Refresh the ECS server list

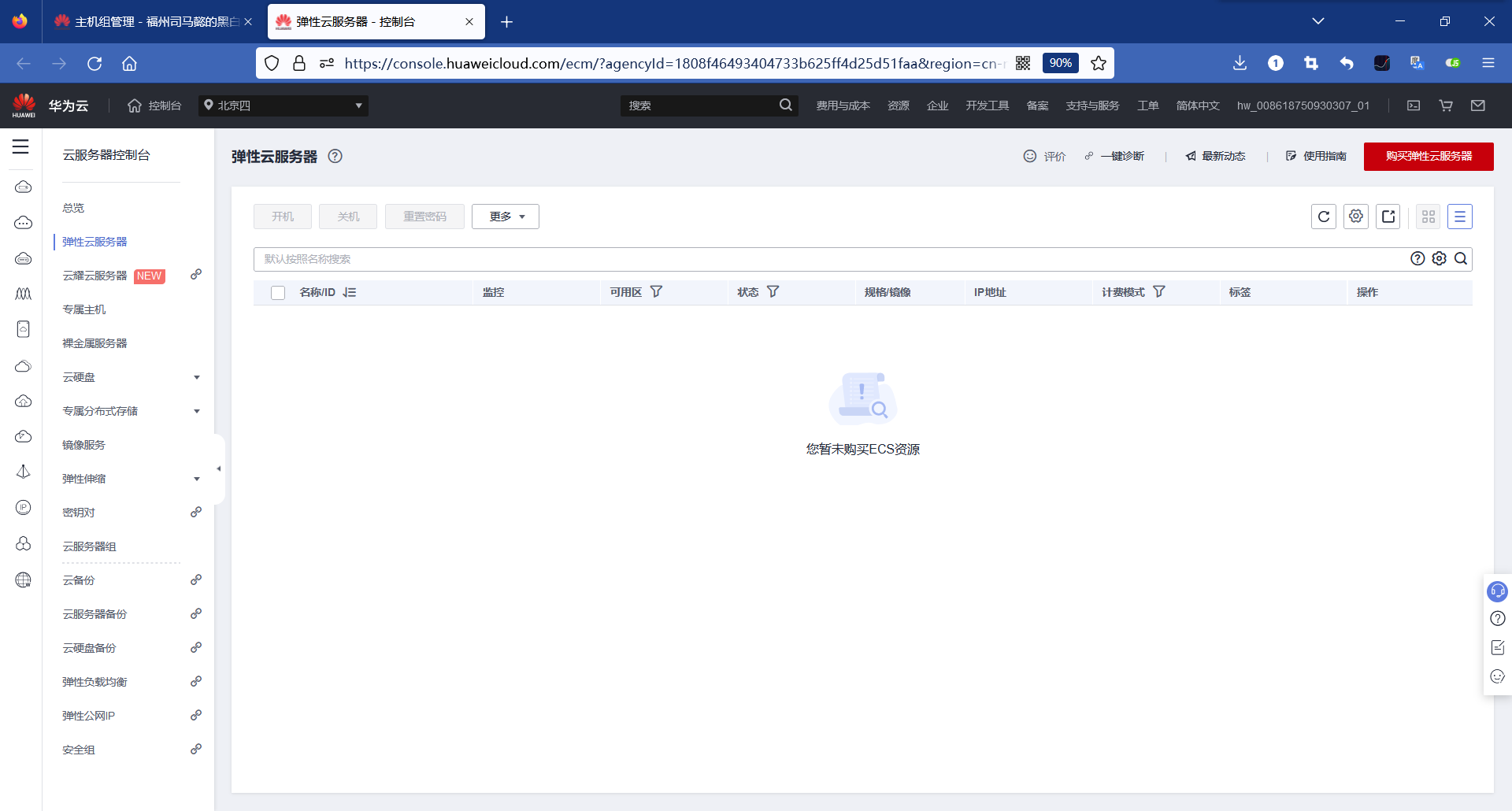click(1324, 217)
